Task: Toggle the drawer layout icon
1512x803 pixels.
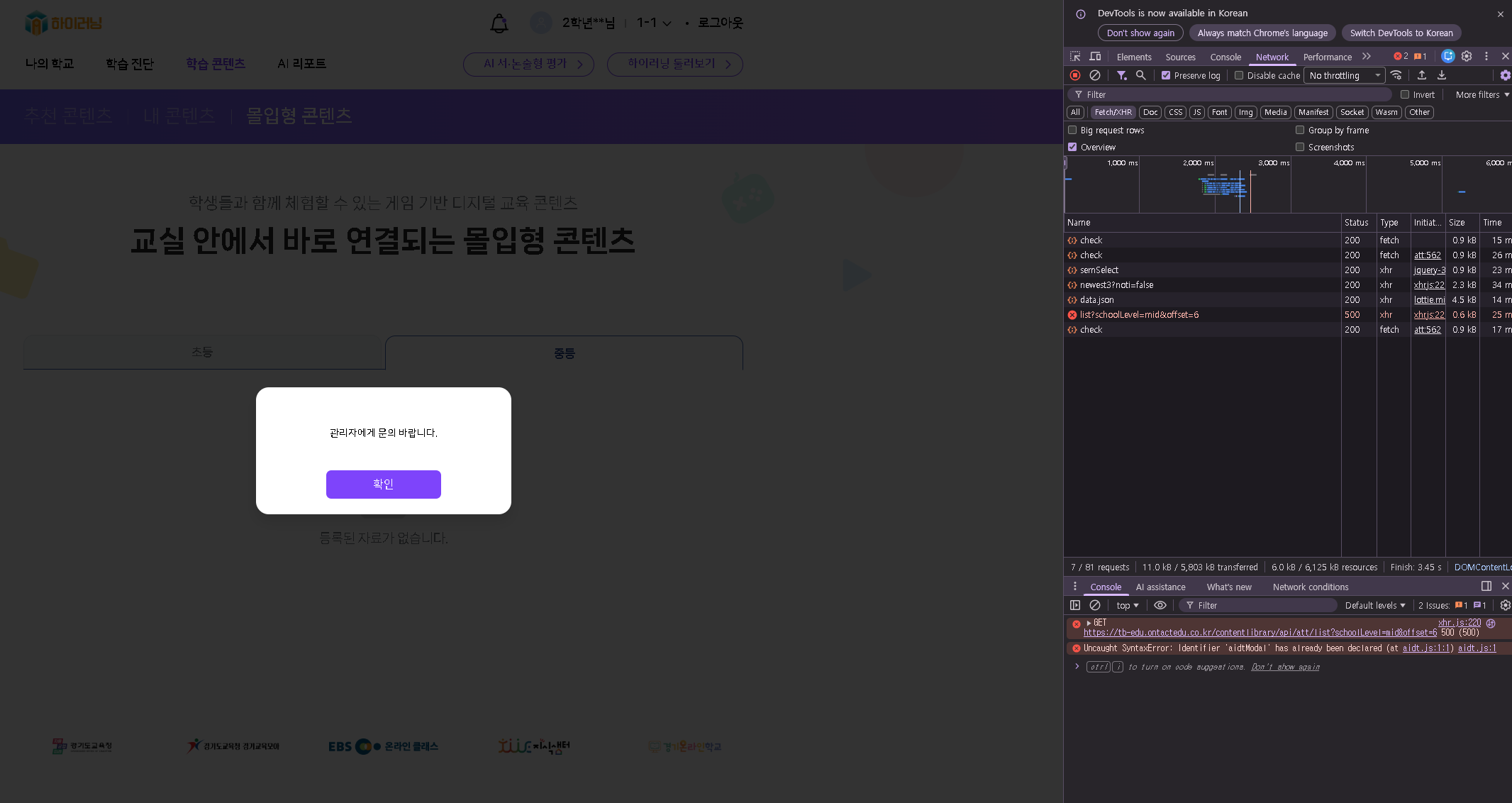Action: pos(1486,586)
